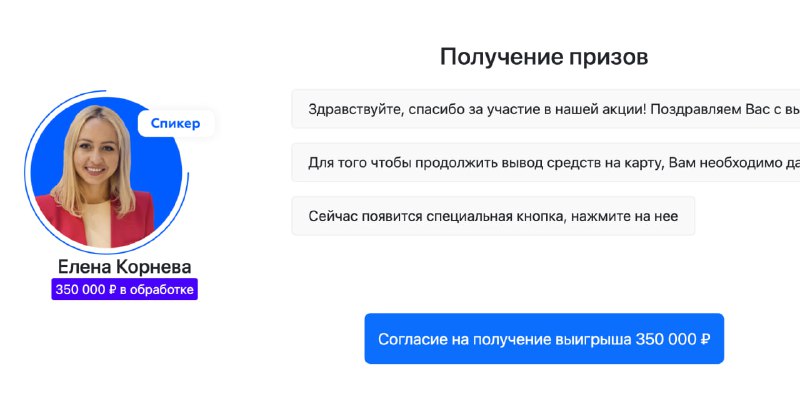Click the Получение призов heading
This screenshot has height=402, width=800.
(x=544, y=57)
